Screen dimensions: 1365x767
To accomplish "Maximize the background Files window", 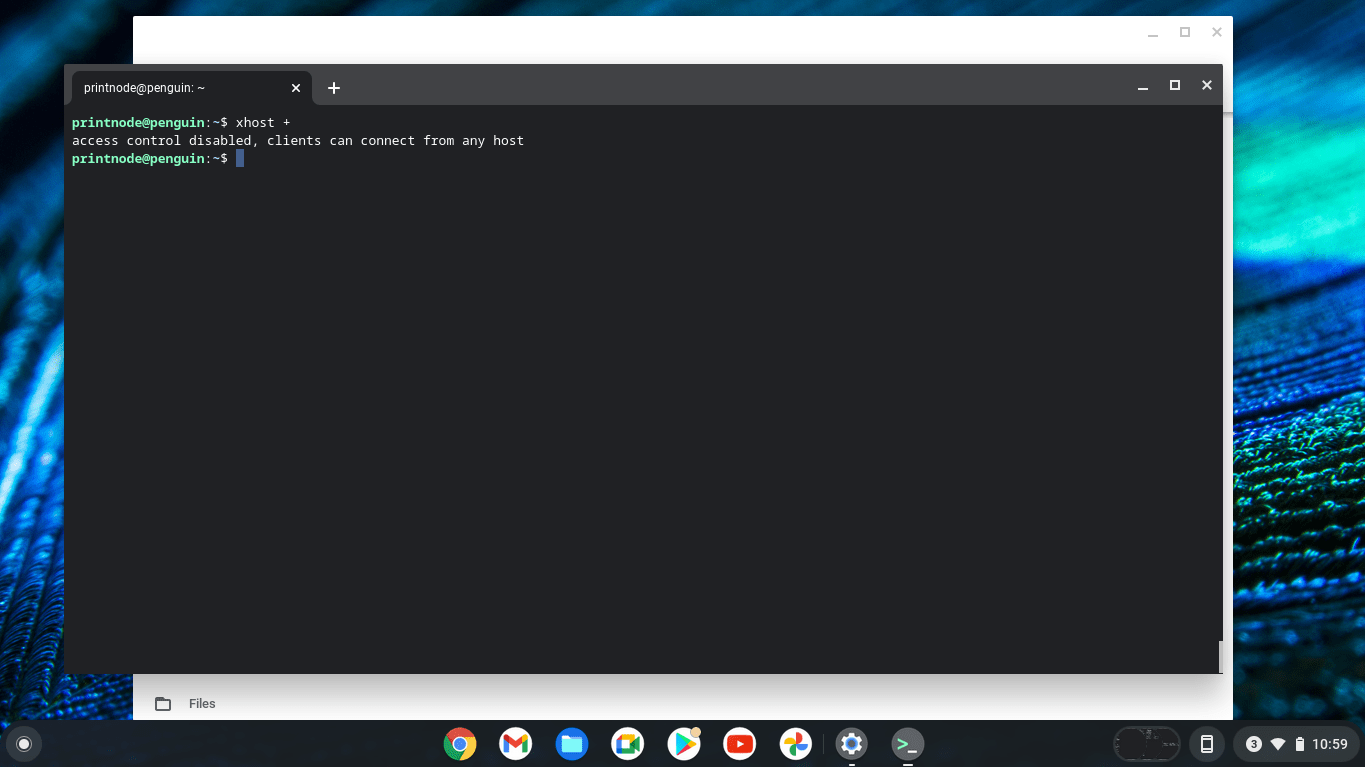I will [1185, 32].
